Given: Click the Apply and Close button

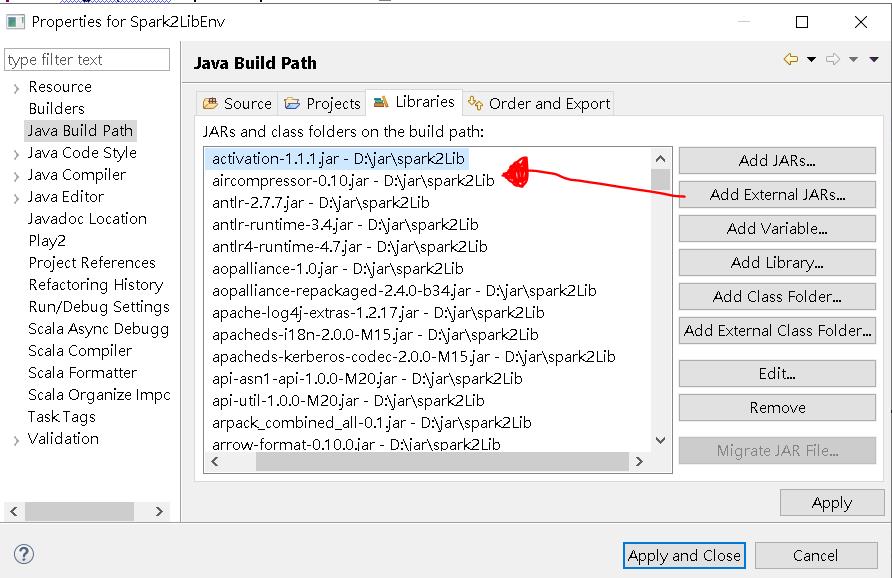Looking at the screenshot, I should click(x=684, y=555).
